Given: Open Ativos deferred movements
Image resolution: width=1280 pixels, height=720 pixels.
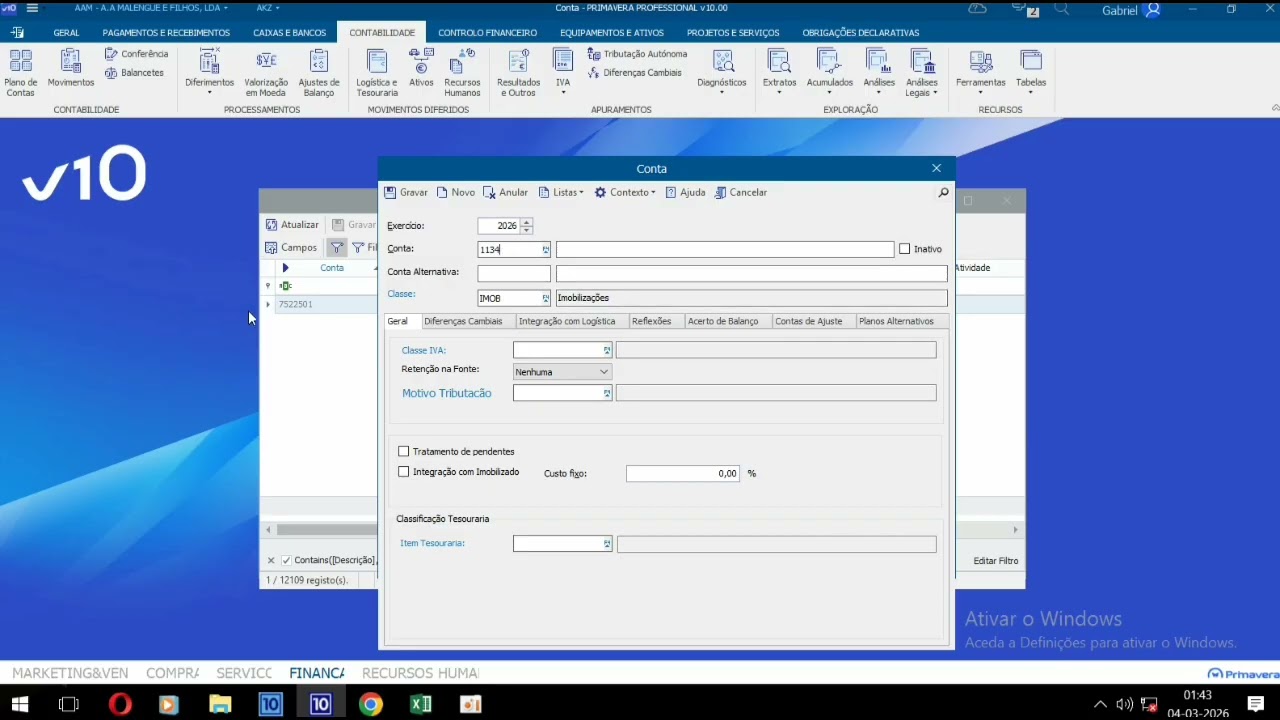Looking at the screenshot, I should (421, 68).
